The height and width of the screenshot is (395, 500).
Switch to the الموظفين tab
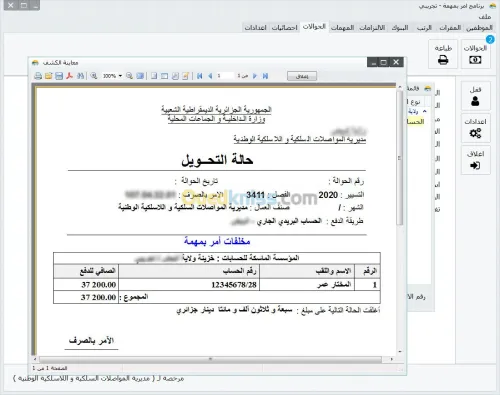click(x=479, y=28)
